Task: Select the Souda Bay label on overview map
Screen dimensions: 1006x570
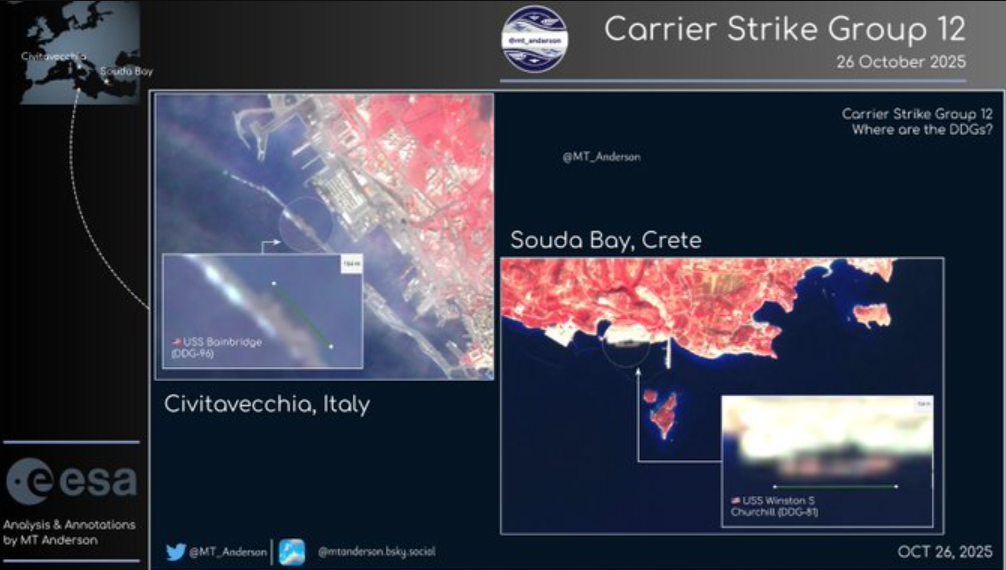Action: tap(126, 71)
